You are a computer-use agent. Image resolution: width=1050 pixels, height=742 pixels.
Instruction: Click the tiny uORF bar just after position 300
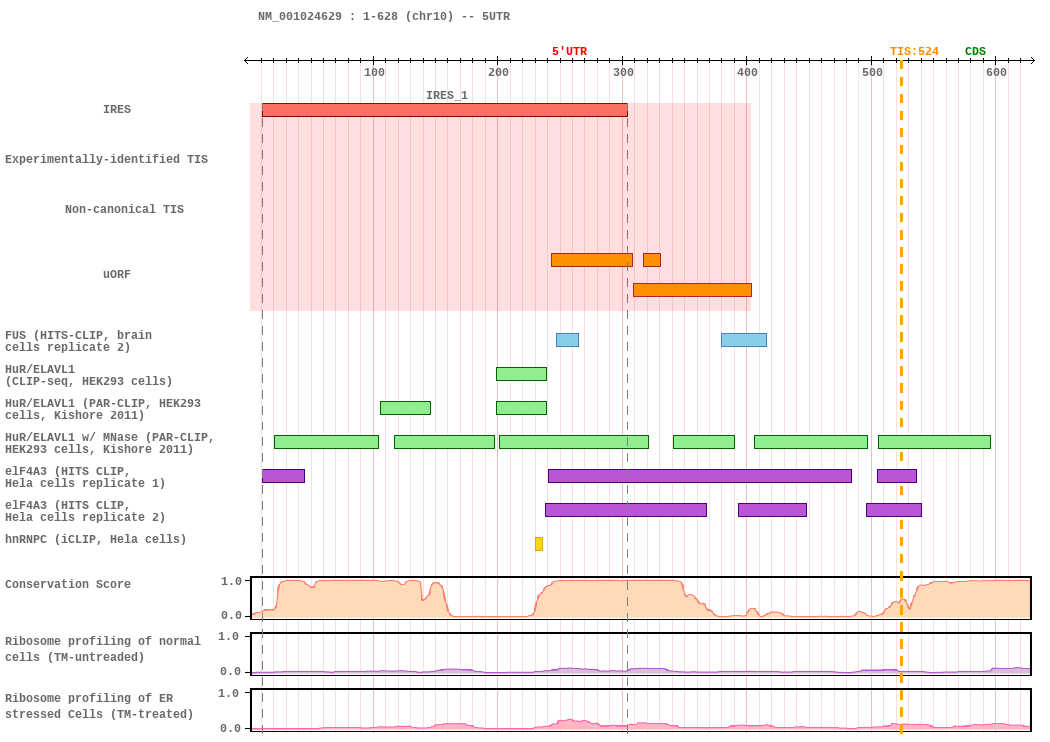(x=652, y=260)
